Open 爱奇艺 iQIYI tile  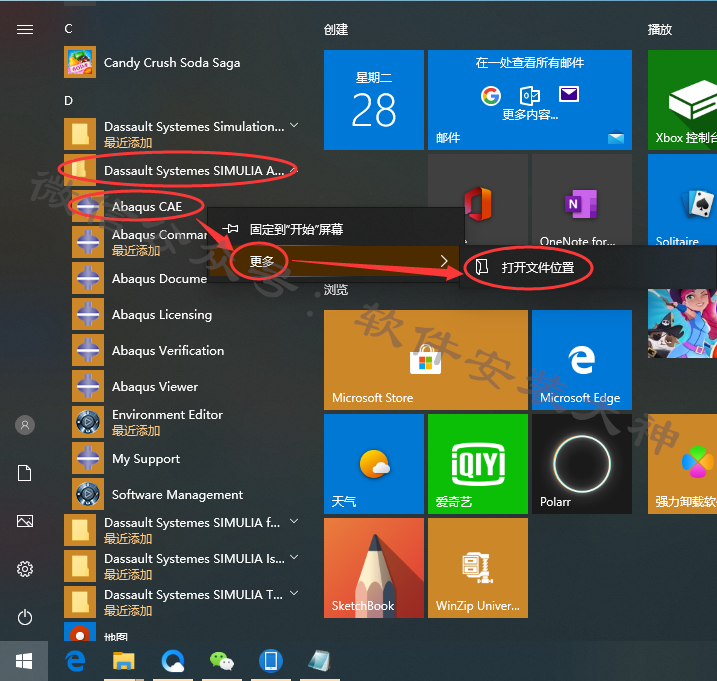tap(478, 464)
